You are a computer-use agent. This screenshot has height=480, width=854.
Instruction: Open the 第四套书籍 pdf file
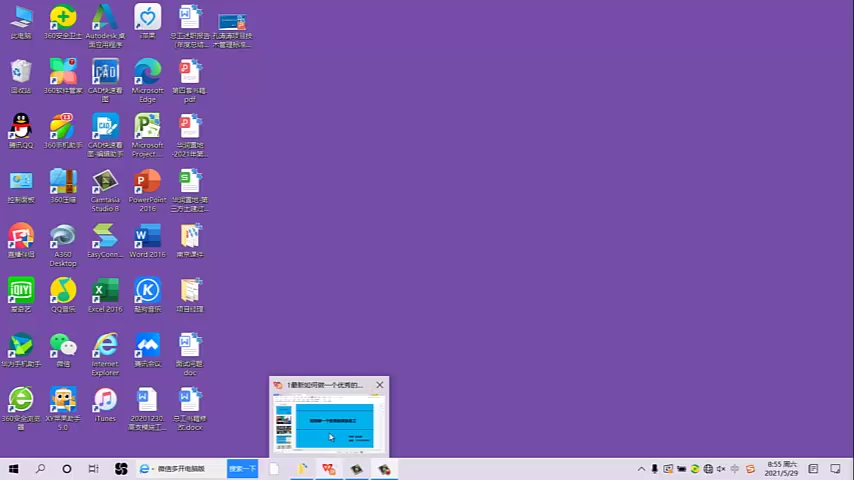tap(190, 81)
